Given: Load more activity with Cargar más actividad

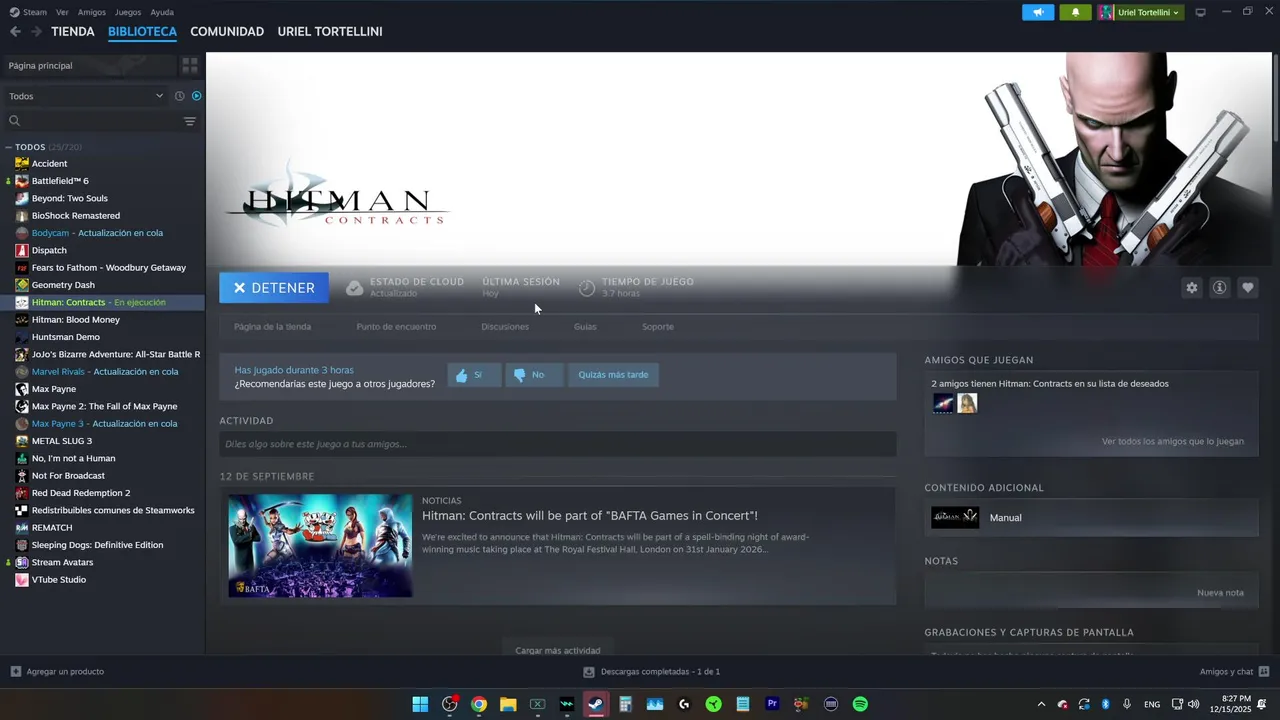Looking at the screenshot, I should coord(558,650).
